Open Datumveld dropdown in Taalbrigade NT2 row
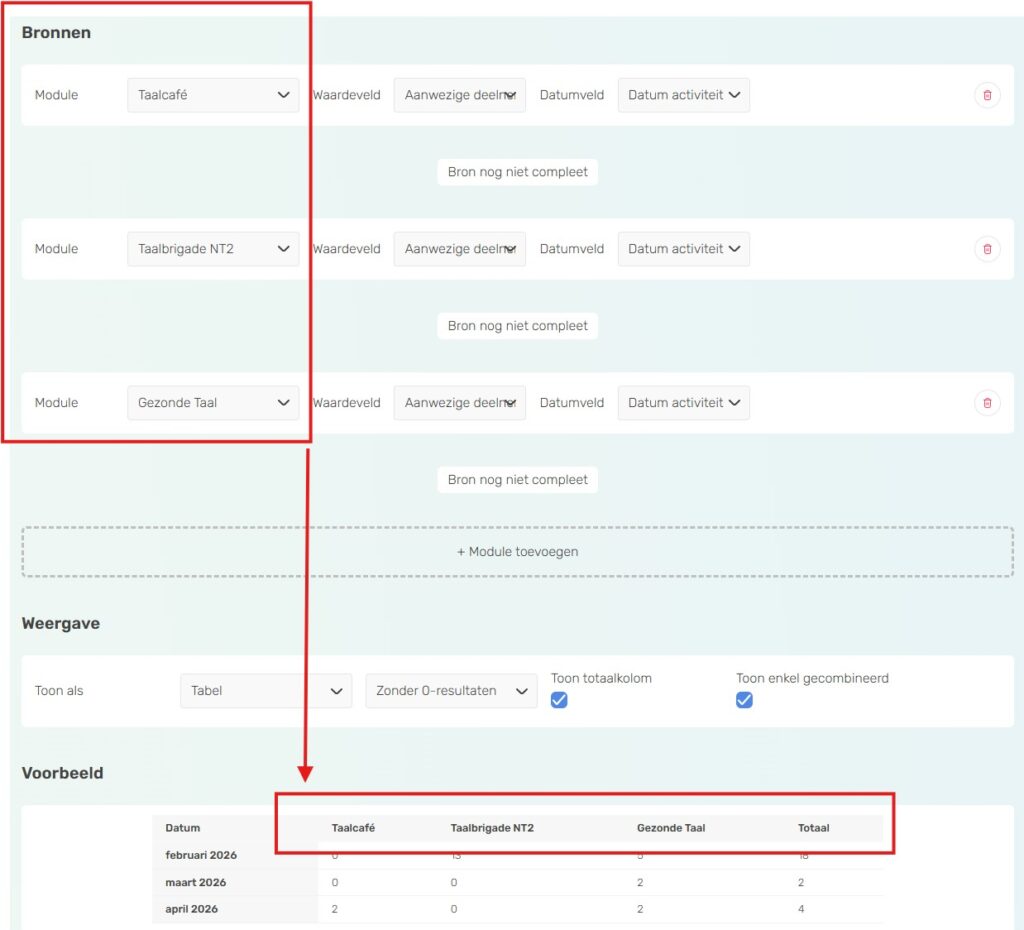The width and height of the screenshot is (1024, 930). pos(683,249)
